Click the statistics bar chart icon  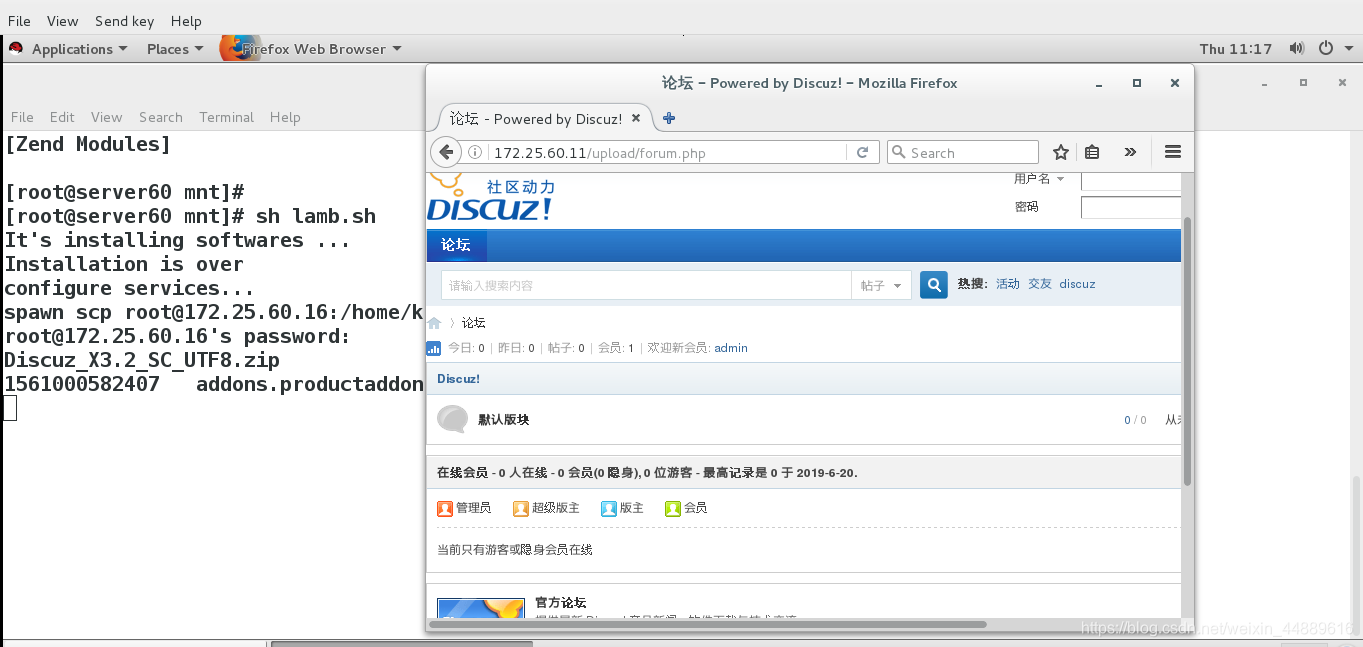(434, 348)
